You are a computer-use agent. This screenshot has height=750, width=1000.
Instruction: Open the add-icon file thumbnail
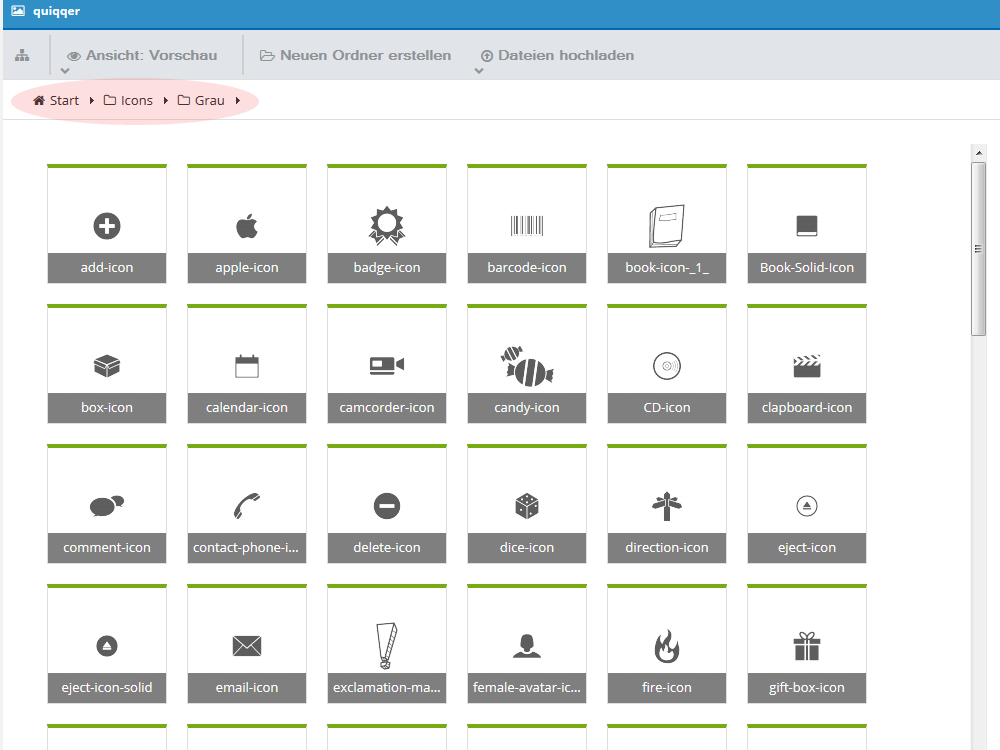107,224
